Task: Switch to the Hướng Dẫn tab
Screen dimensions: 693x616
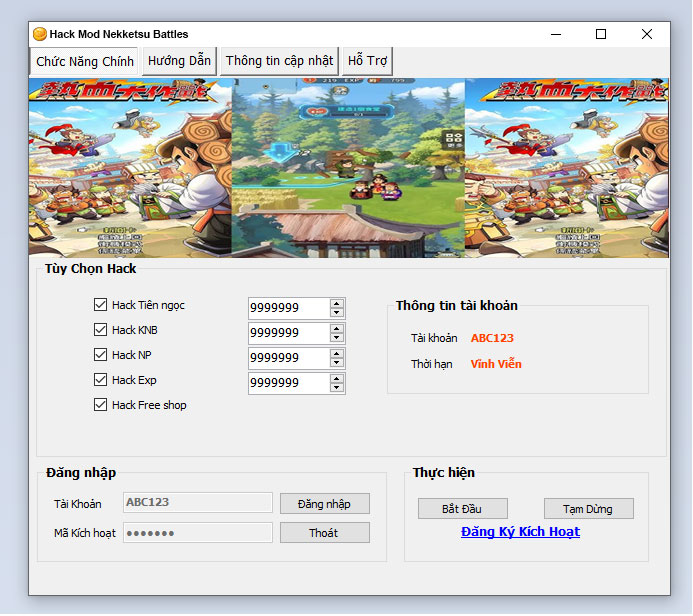Action: (179, 61)
